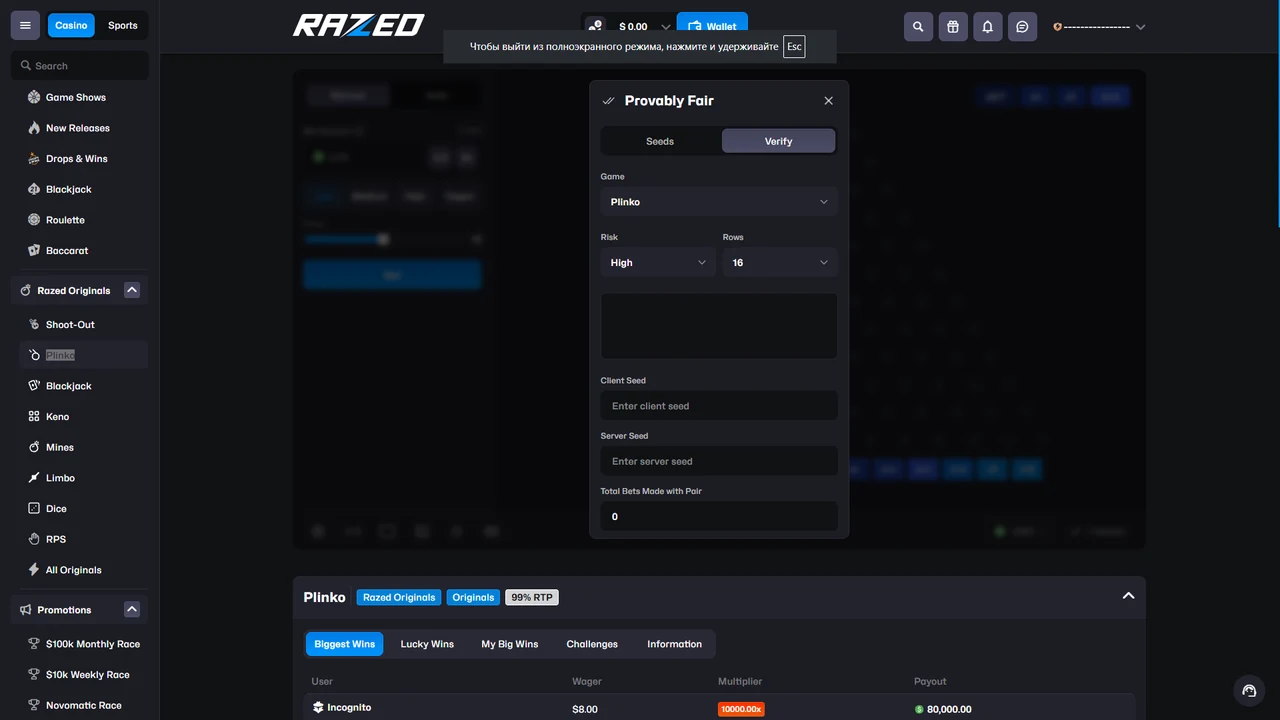Click the Server Seed input field
Screen dimensions: 1280x720
click(719, 461)
